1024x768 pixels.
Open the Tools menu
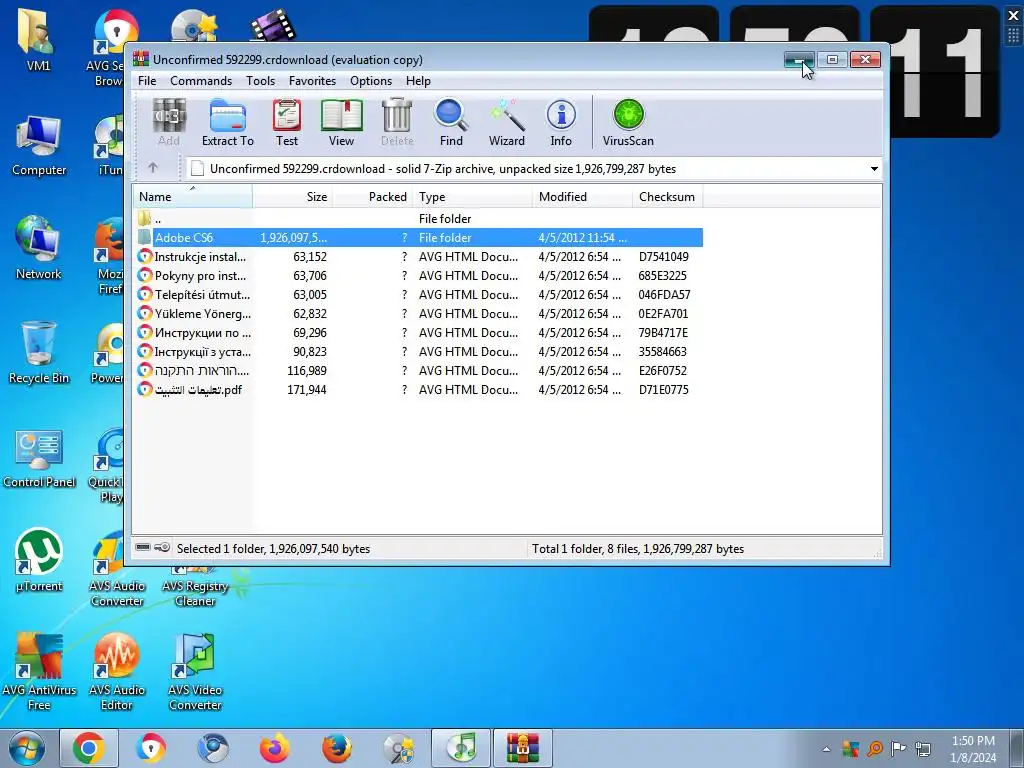click(x=261, y=81)
